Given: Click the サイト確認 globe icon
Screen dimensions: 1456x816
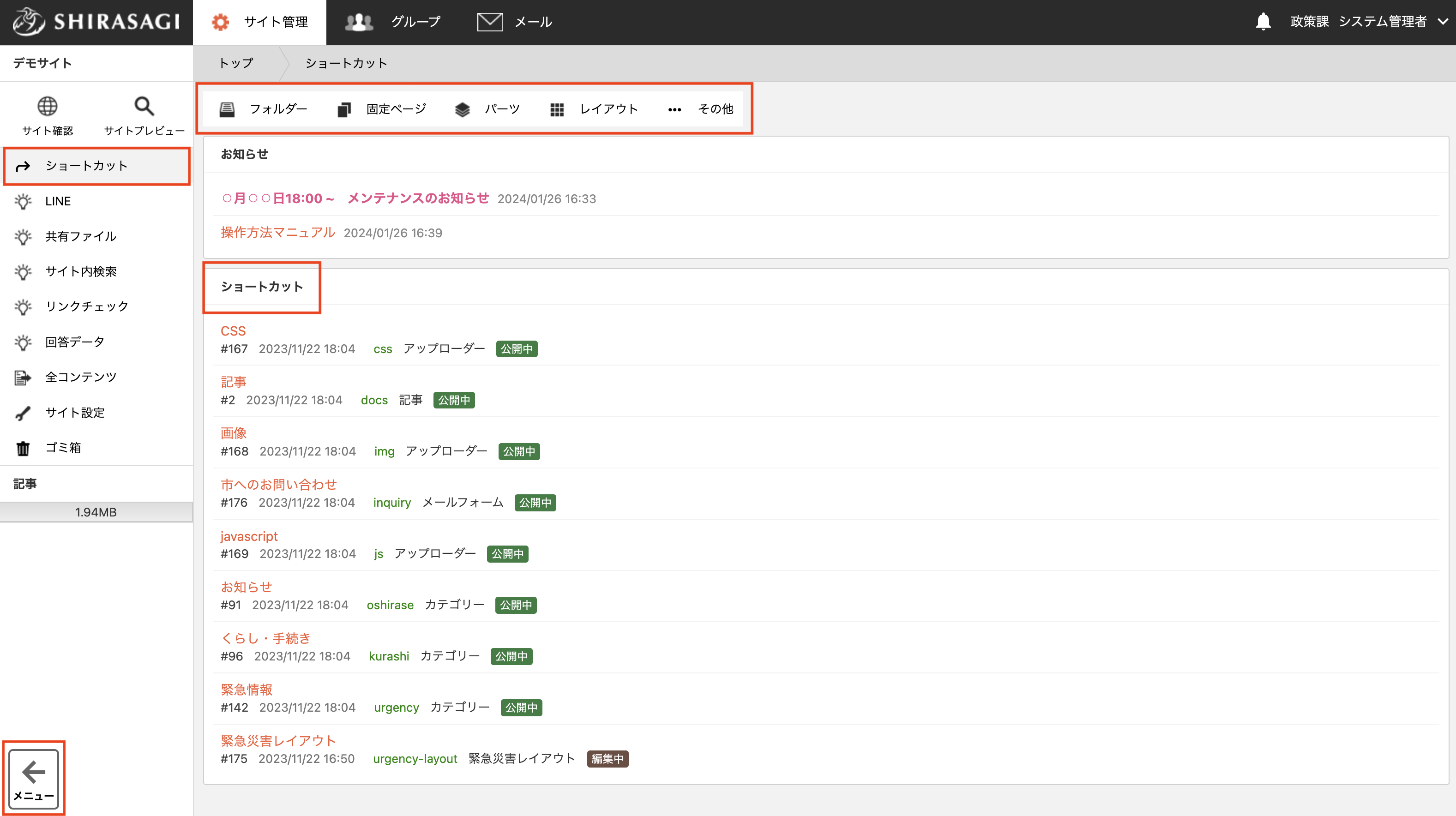Looking at the screenshot, I should pyautogui.click(x=48, y=106).
